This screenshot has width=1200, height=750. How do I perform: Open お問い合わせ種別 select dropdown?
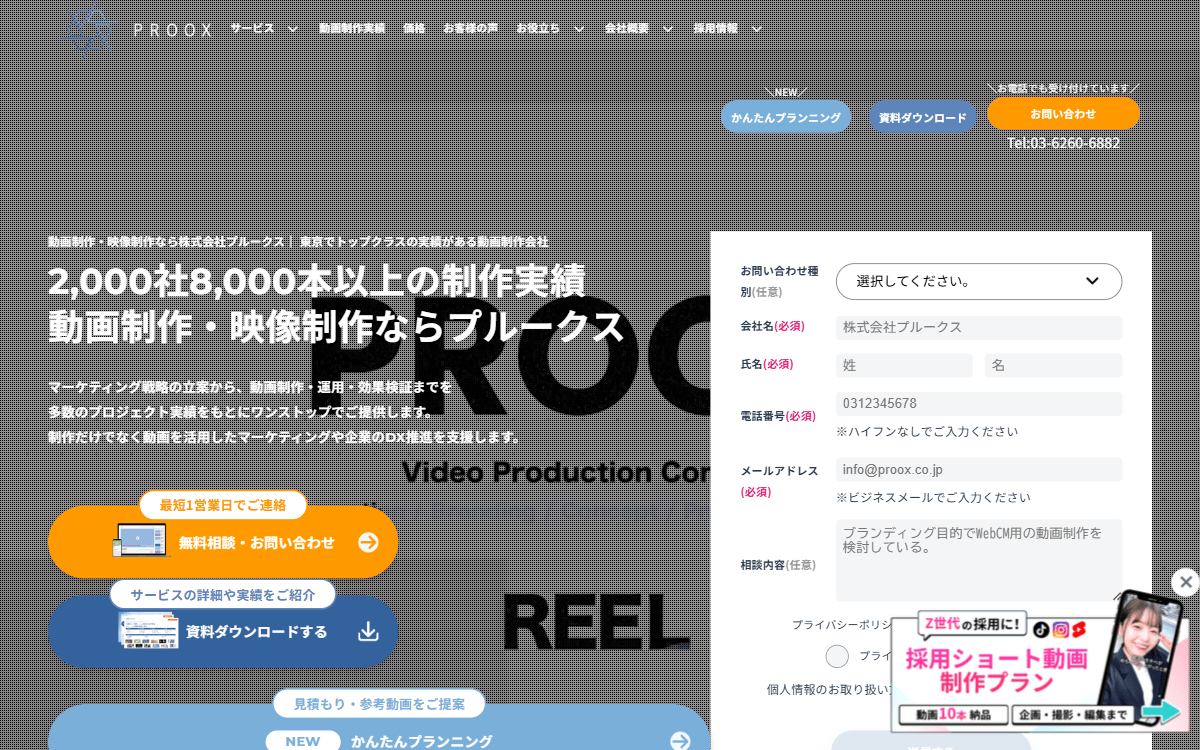click(979, 281)
